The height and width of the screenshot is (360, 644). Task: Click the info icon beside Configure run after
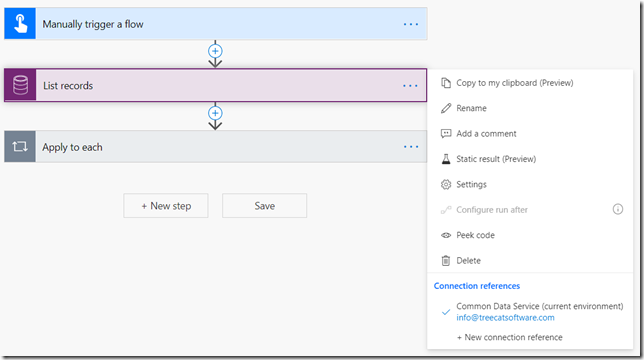click(x=618, y=209)
